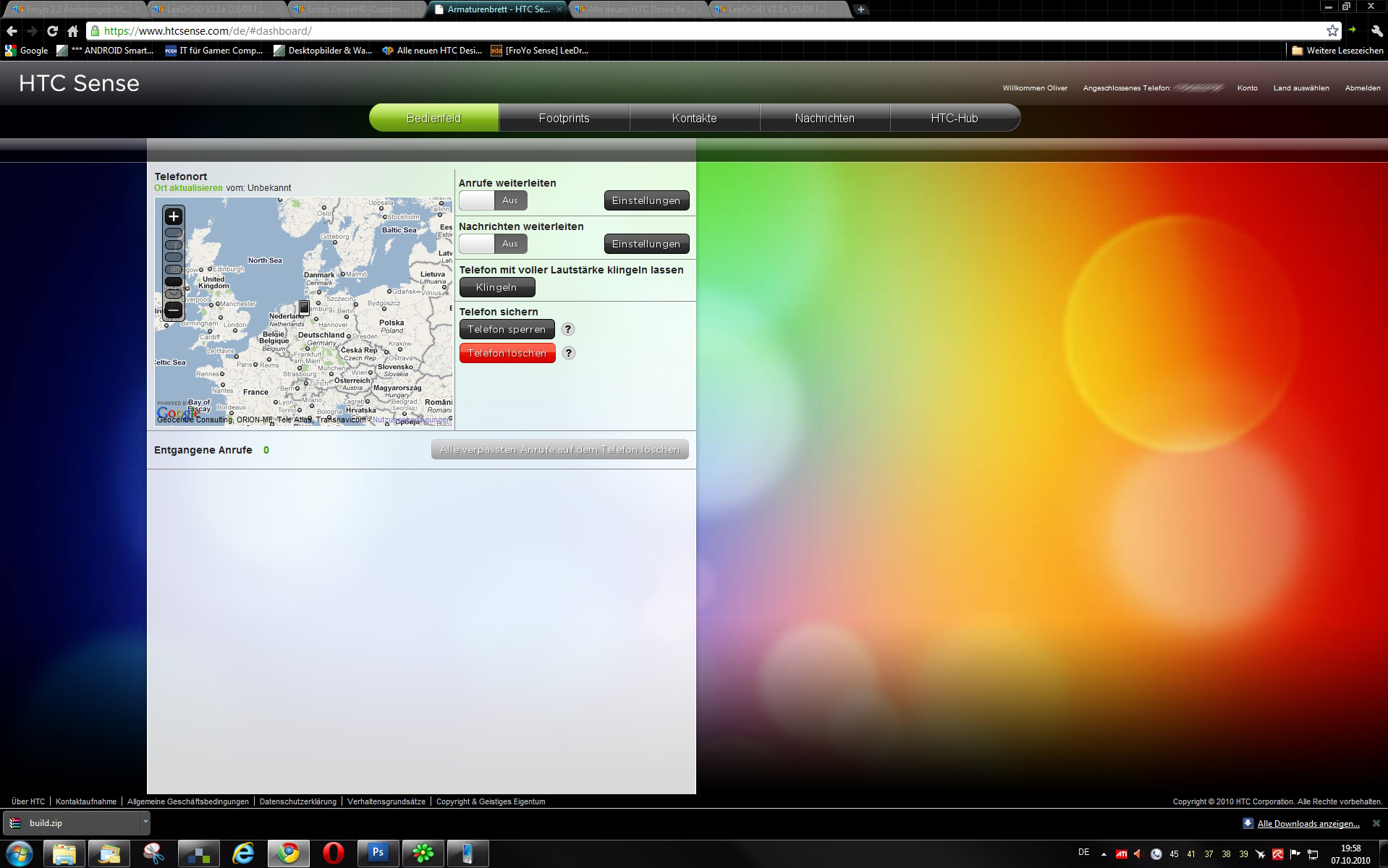Zoom out on the phone location map
This screenshot has height=868, width=1388.
(174, 310)
